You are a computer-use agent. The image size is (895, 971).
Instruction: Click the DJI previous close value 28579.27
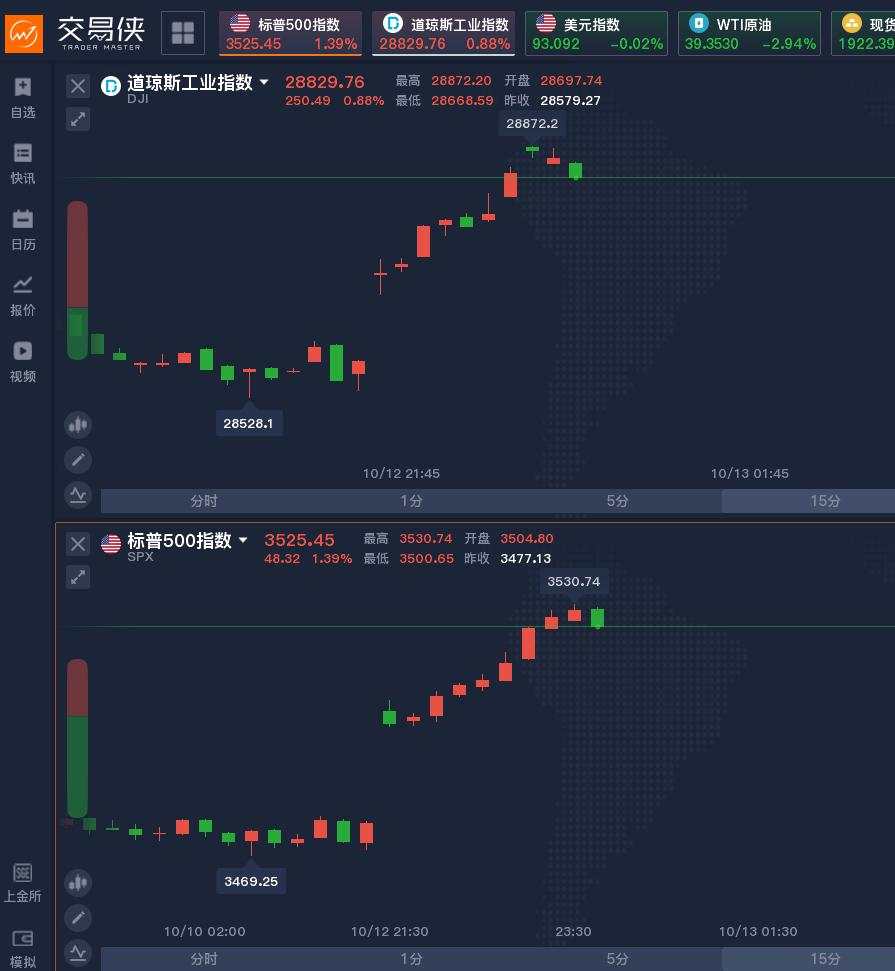click(x=570, y=100)
